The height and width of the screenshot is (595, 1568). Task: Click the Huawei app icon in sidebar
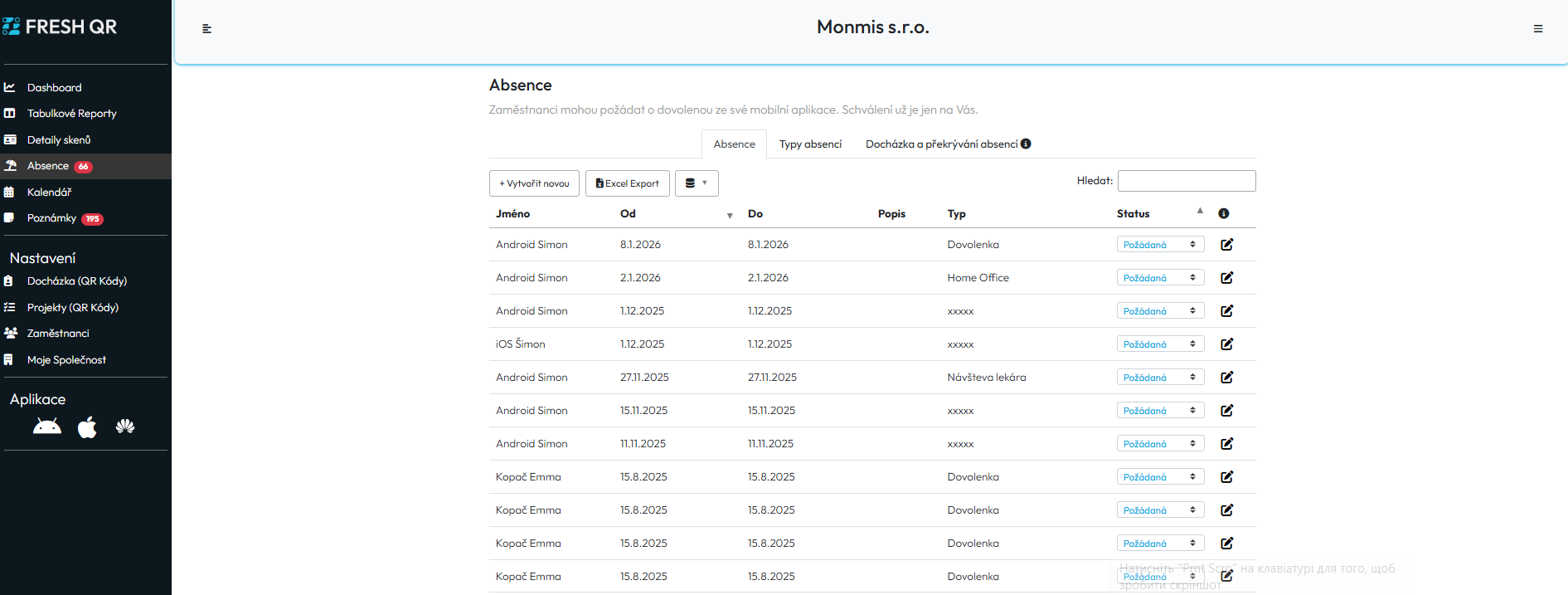click(125, 427)
